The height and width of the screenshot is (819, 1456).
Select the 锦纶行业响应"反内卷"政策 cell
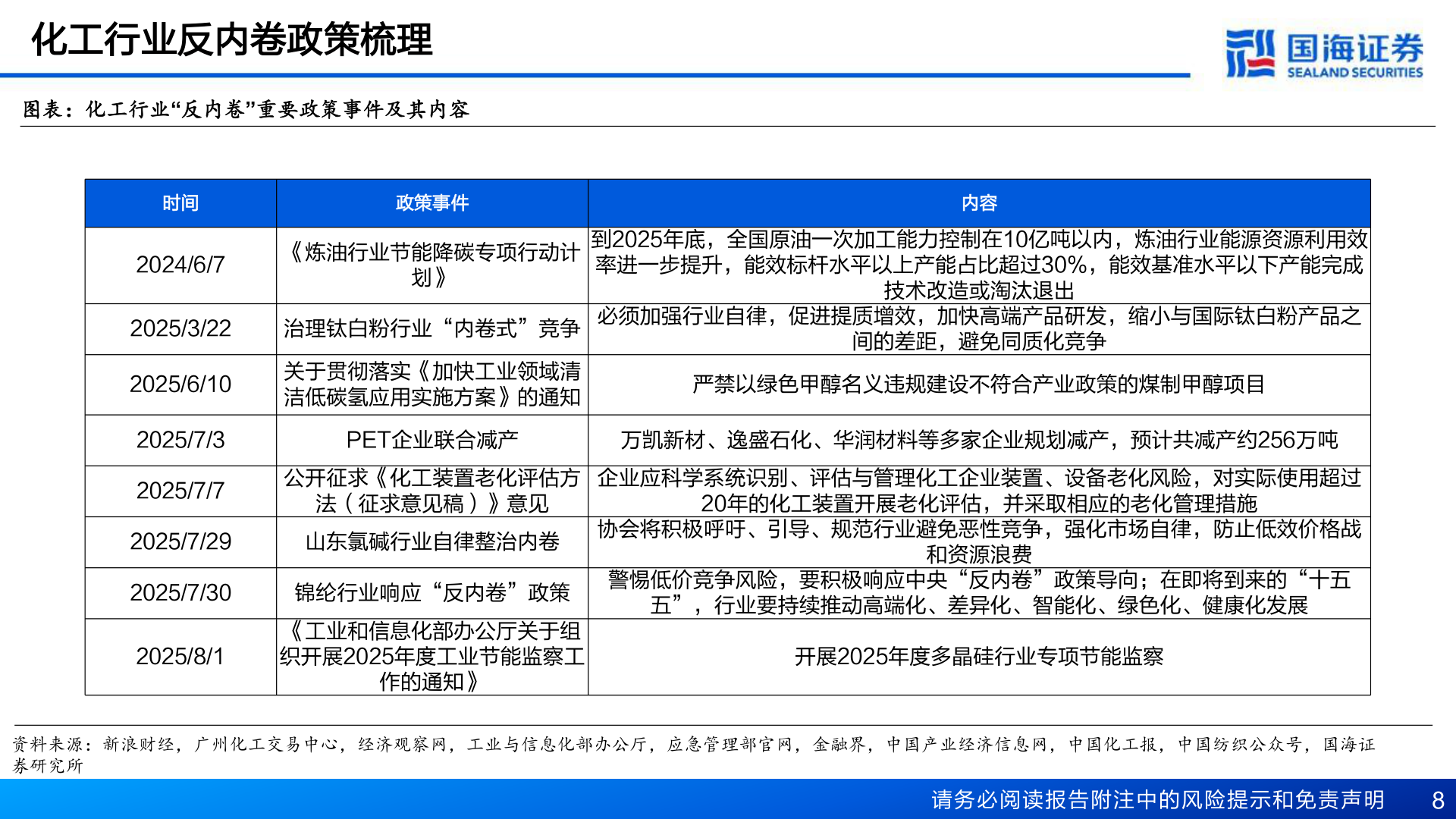point(433,593)
